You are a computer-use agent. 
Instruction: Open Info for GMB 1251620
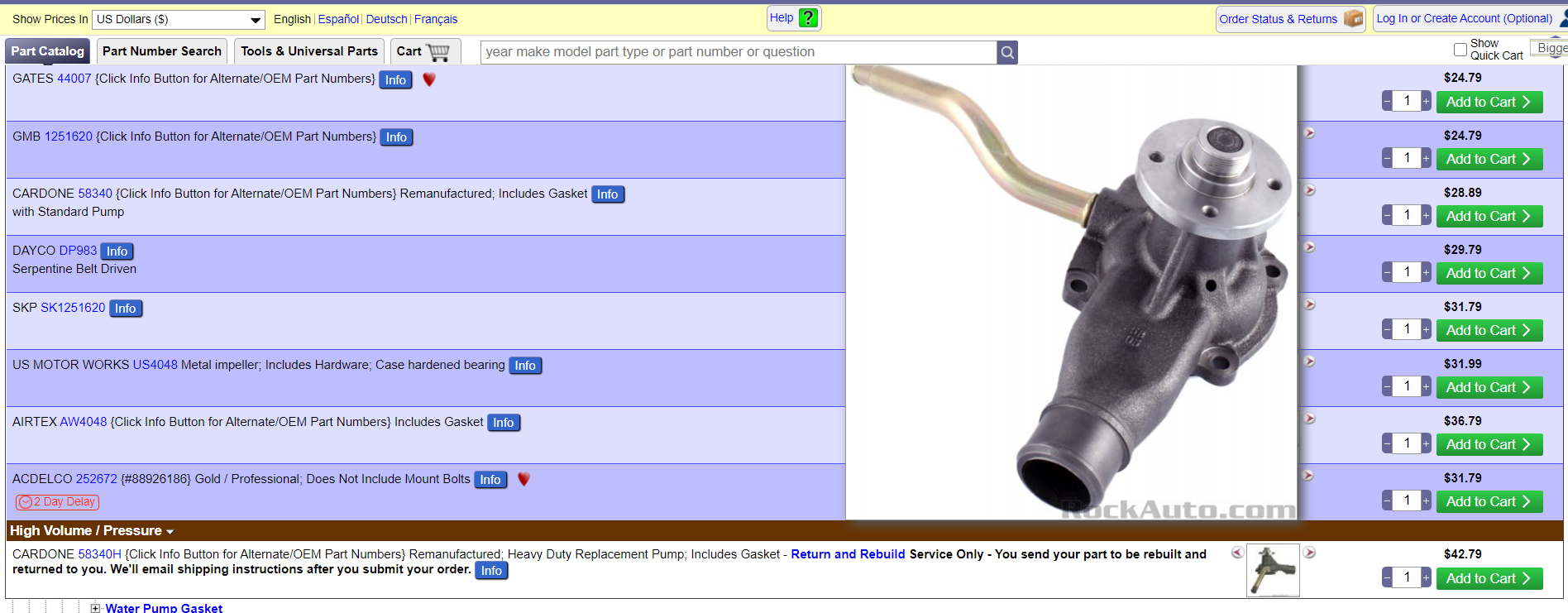396,137
